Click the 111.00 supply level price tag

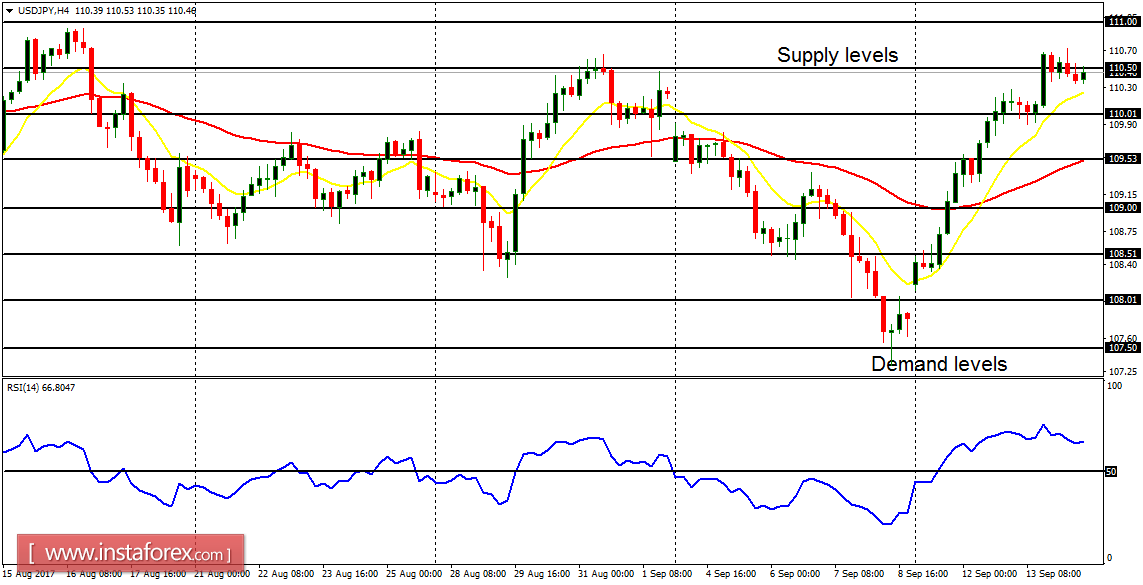(x=1121, y=20)
